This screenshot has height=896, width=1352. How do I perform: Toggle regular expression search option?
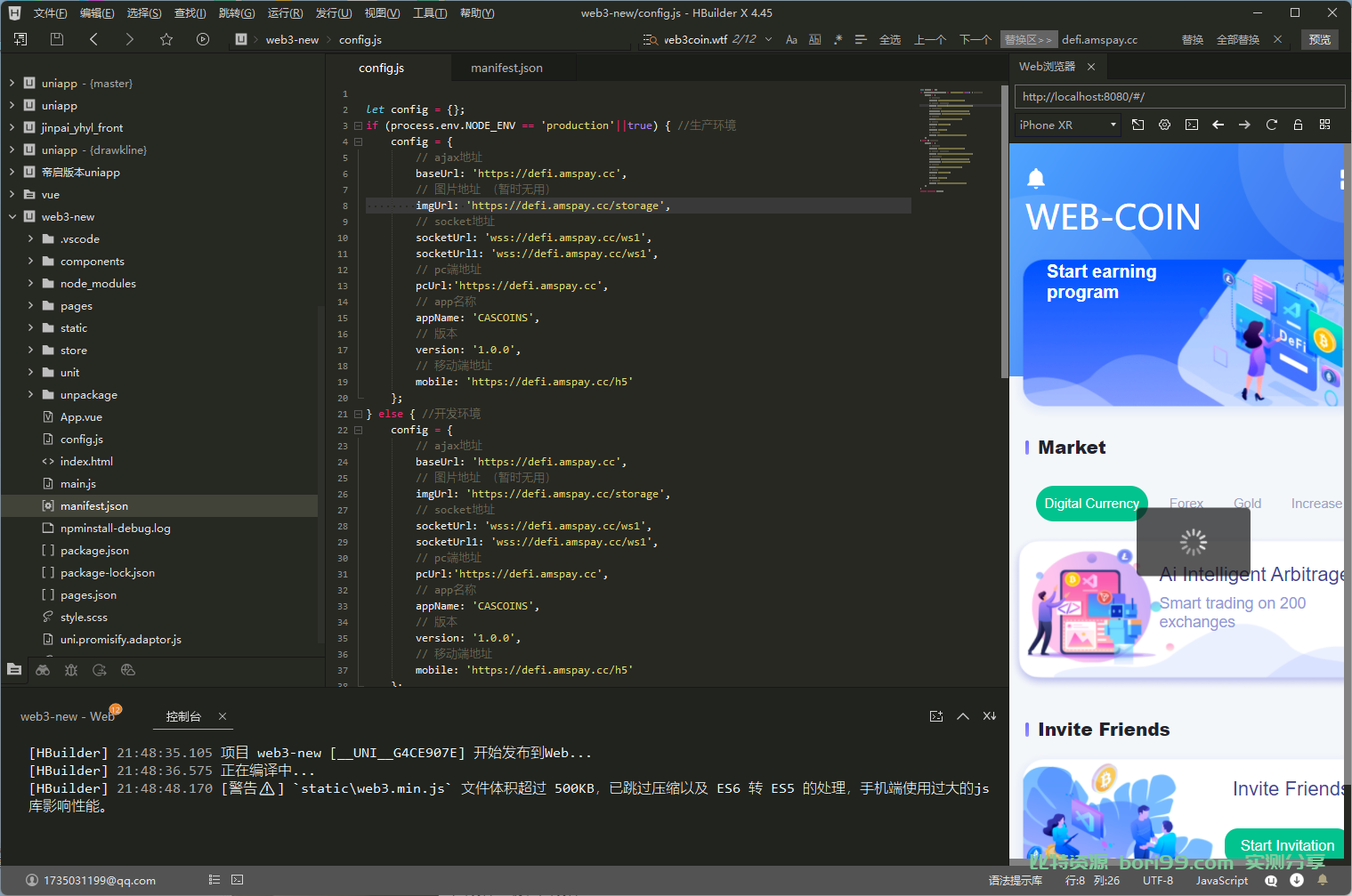(x=838, y=39)
